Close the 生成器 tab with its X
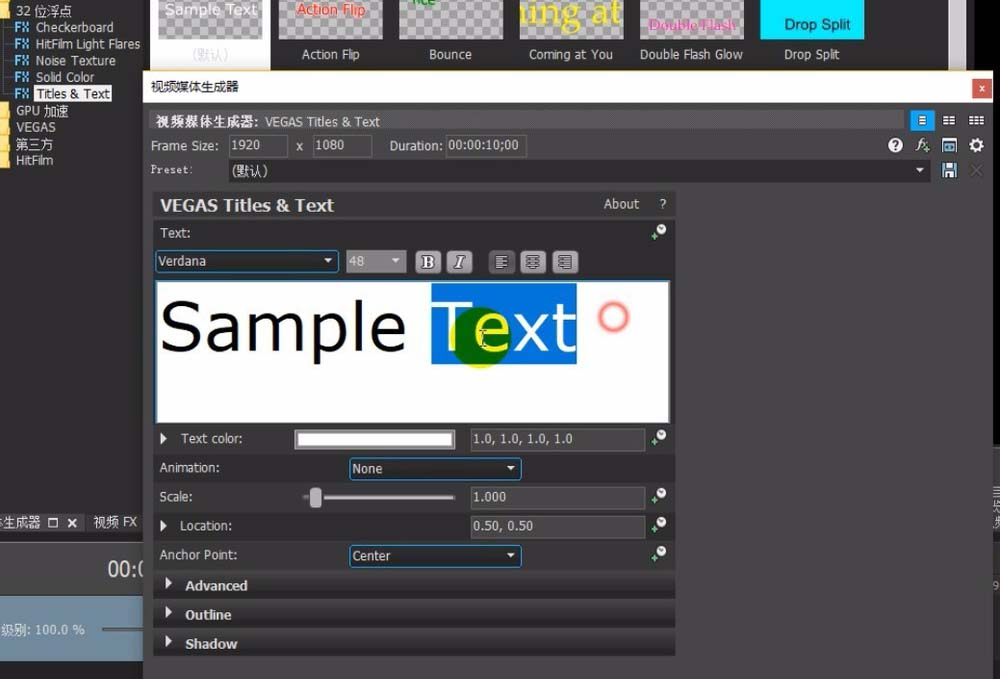1000x679 pixels. (x=72, y=523)
